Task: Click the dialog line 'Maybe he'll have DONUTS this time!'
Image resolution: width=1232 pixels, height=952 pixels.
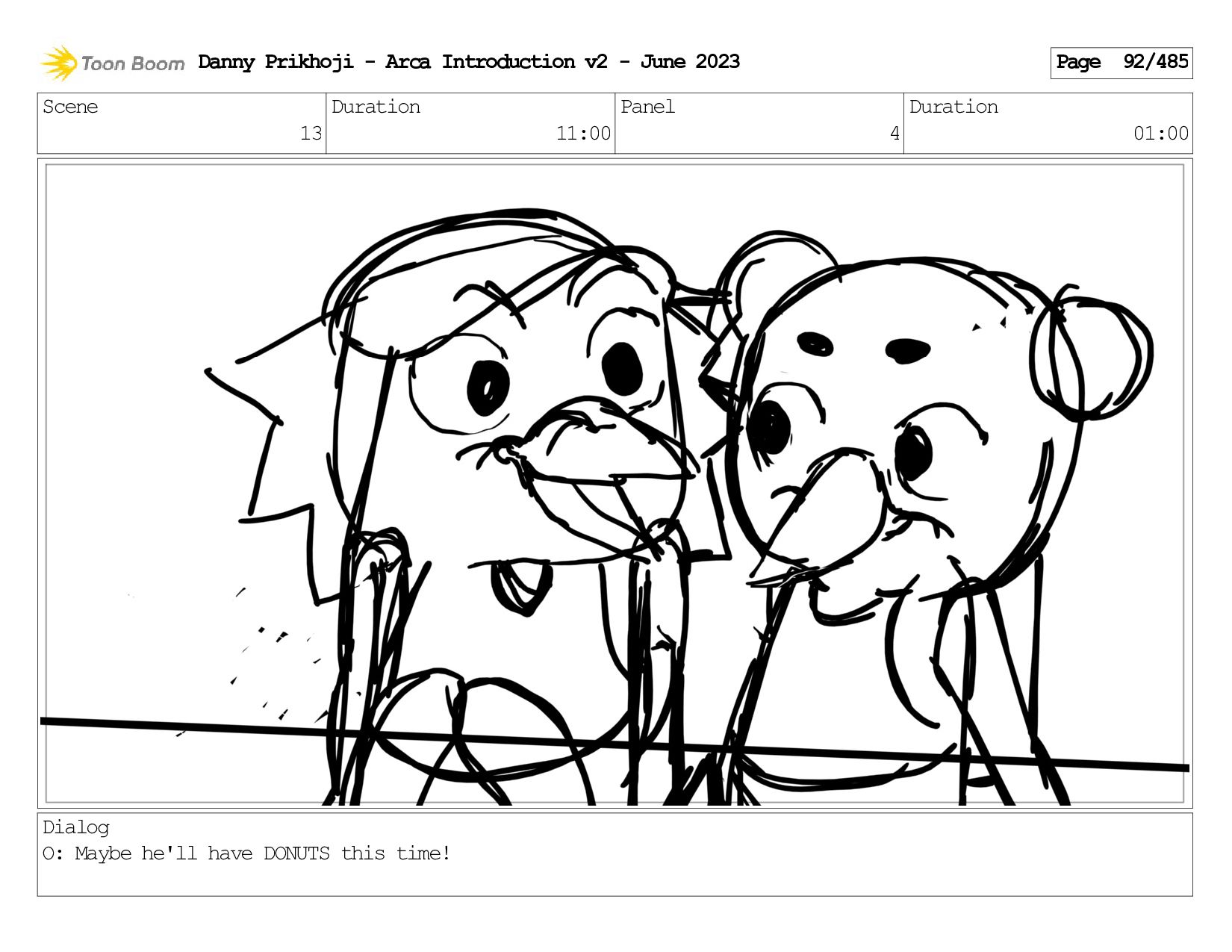Action: pos(263,853)
